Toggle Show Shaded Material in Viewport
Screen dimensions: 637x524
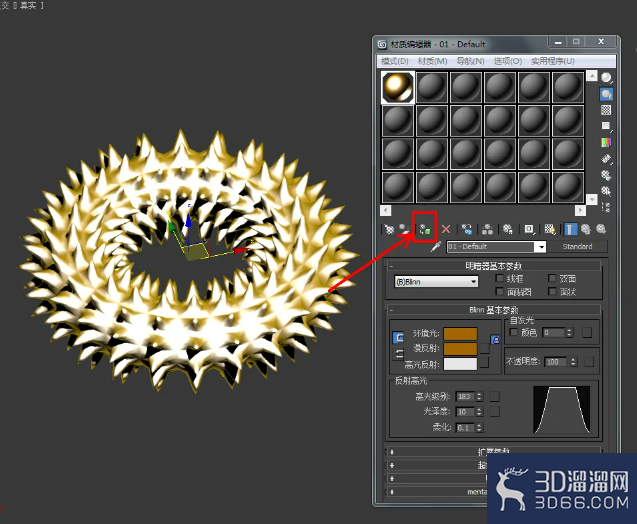550,230
